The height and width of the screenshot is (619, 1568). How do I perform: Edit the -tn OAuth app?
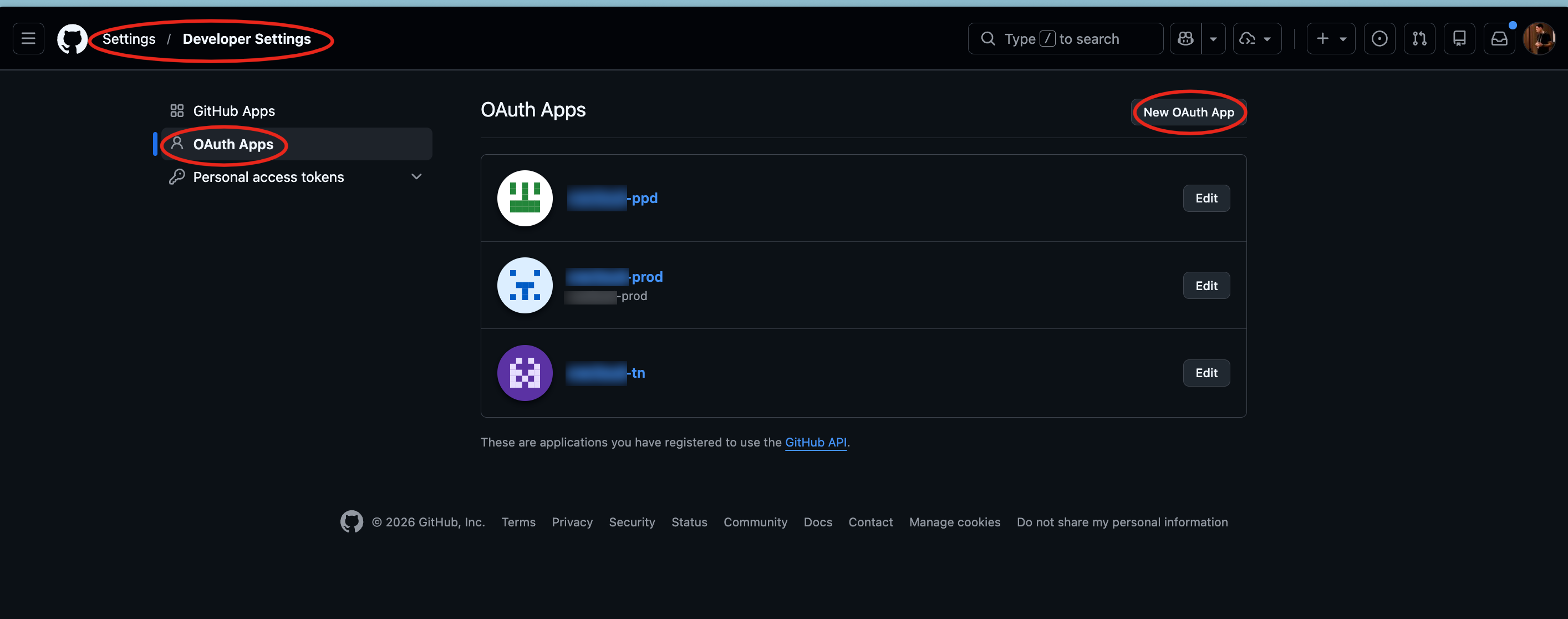click(1206, 373)
